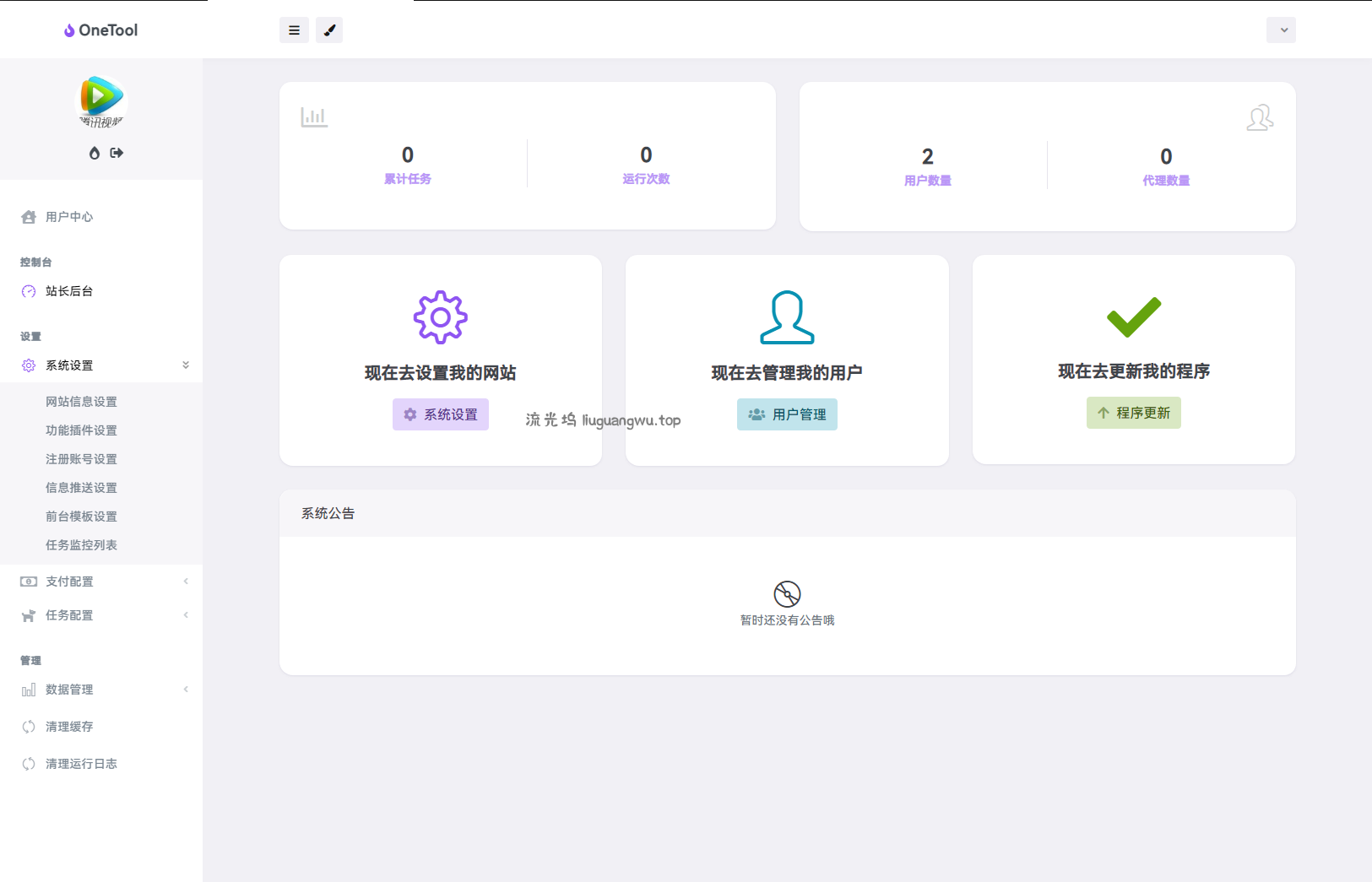
Task: Expand the 支付配置 sidebar menu
Action: click(101, 582)
